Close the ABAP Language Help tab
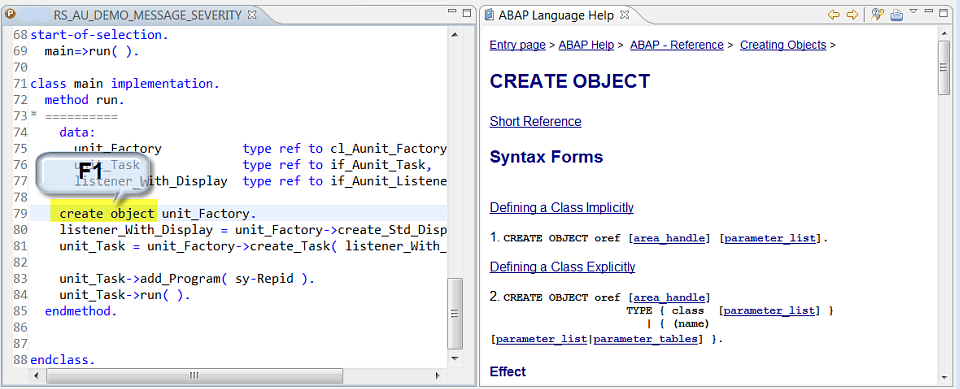 (x=624, y=15)
